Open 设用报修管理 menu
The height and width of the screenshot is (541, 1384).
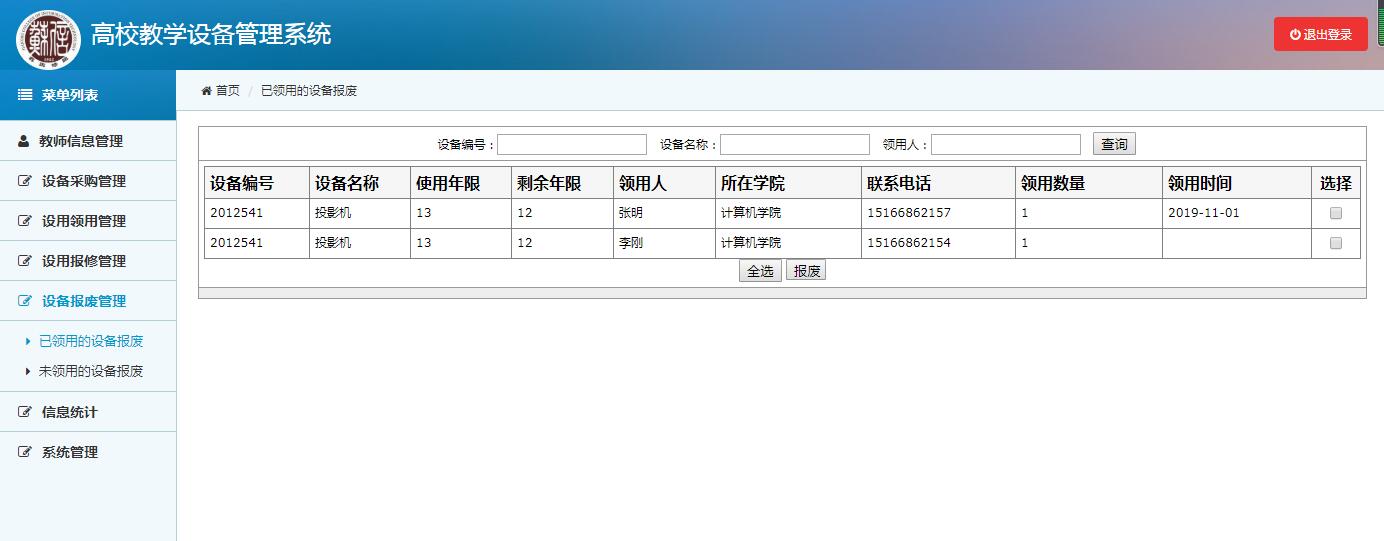click(x=88, y=261)
